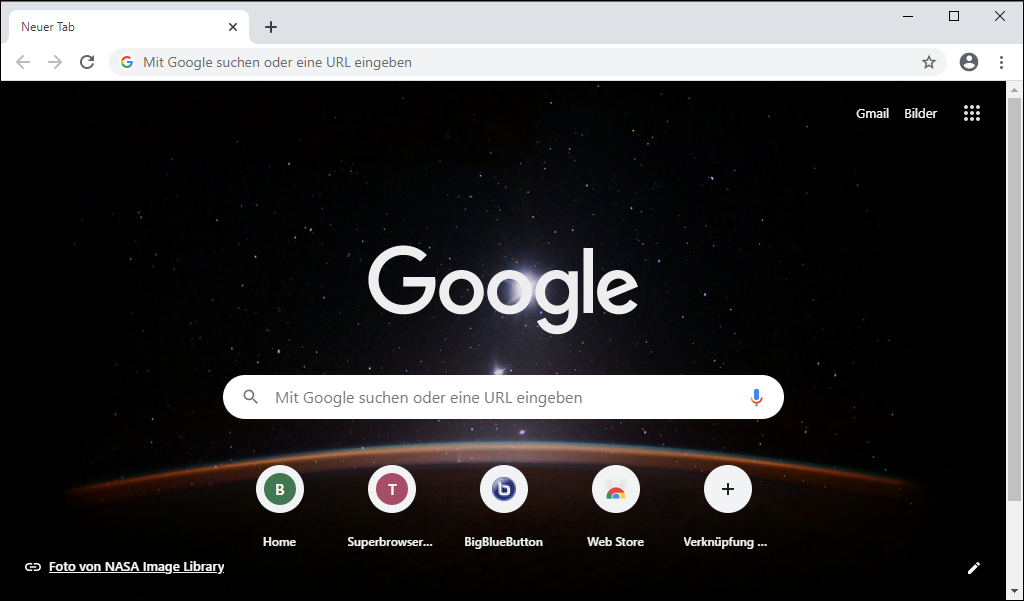
Task: Go to Bilder image search
Action: pyautogui.click(x=920, y=114)
